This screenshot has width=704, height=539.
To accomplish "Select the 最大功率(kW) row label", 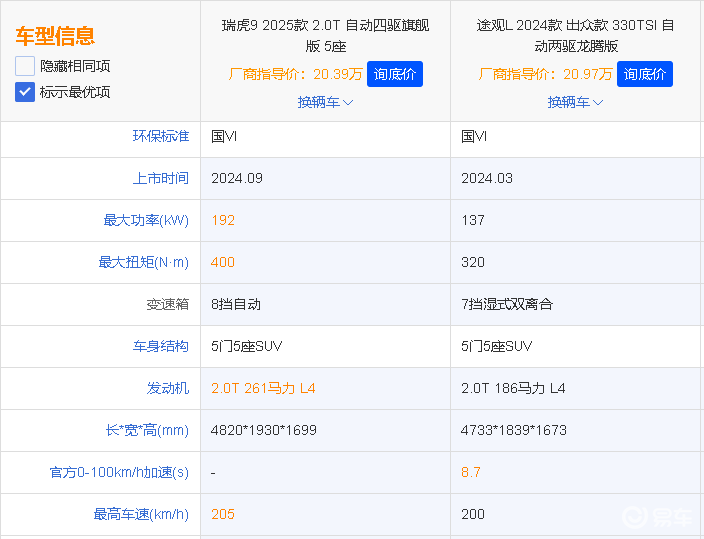I will coord(146,220).
